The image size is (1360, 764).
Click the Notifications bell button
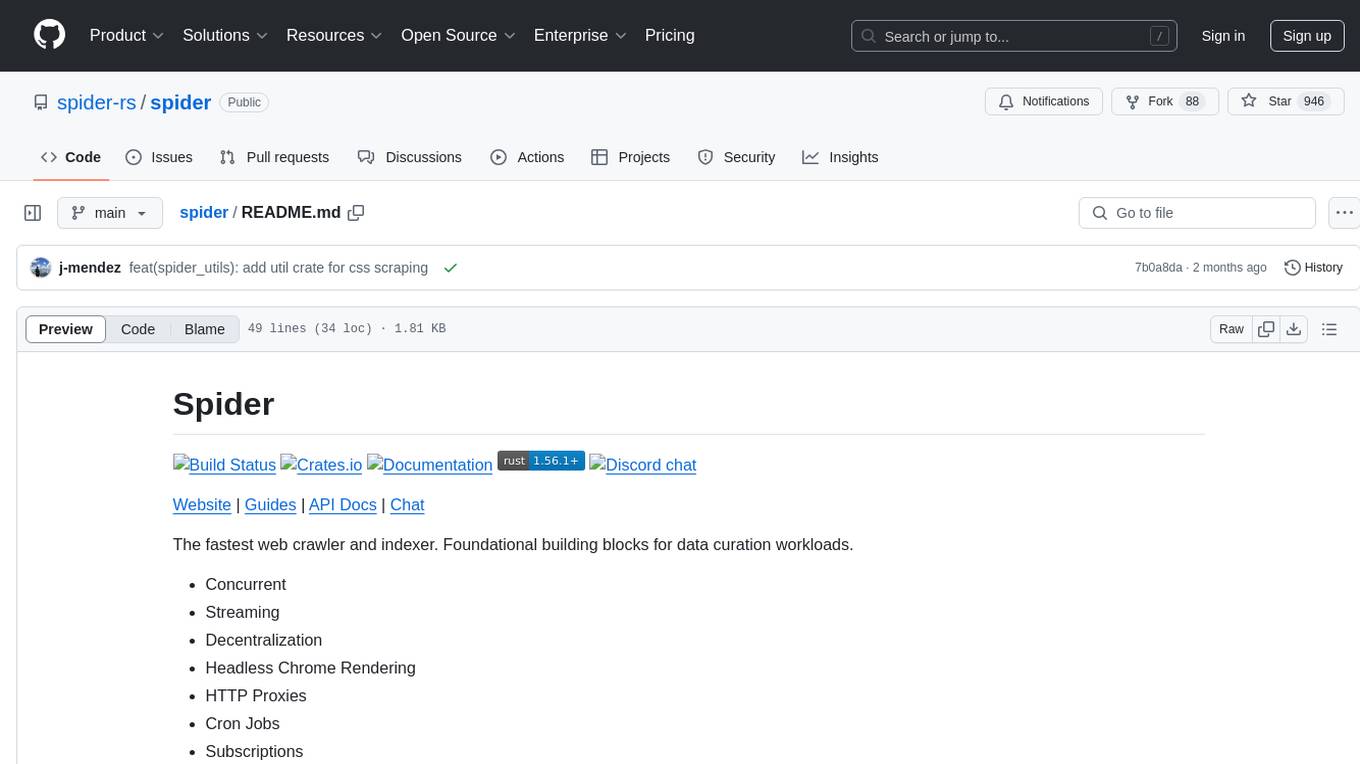1044,102
